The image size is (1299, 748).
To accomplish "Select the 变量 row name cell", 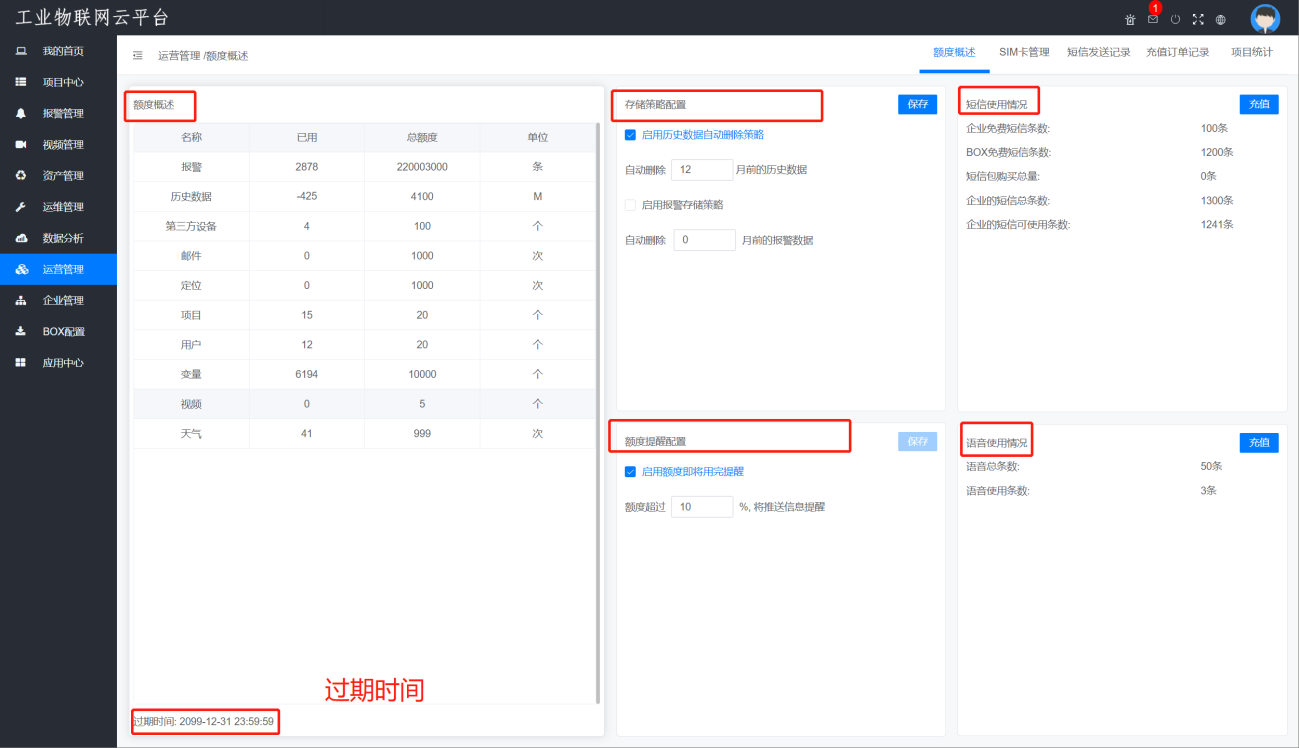I will point(191,374).
